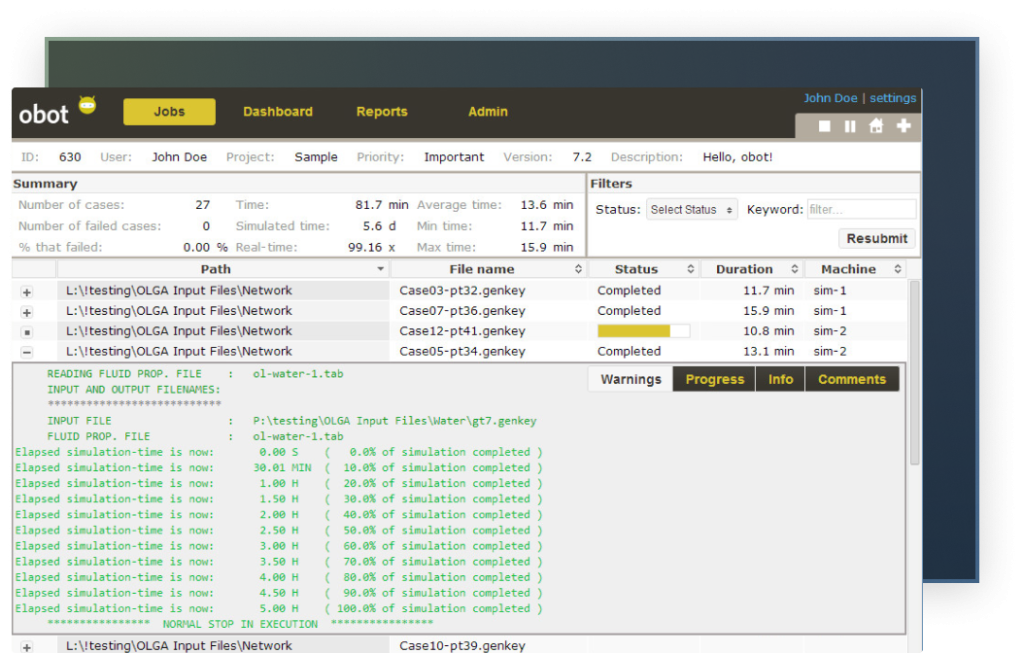The width and height of the screenshot is (1024, 653).
Task: Switch to the Progress tab
Action: [x=714, y=379]
